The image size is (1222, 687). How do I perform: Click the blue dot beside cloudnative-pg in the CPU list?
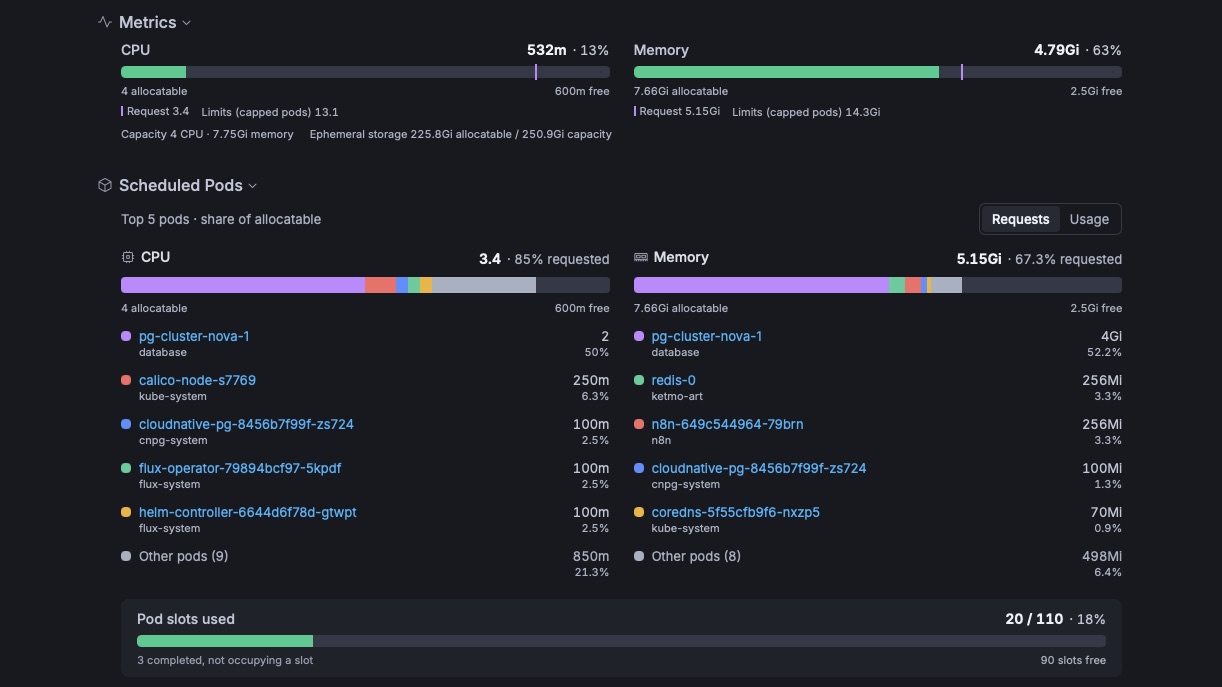126,424
